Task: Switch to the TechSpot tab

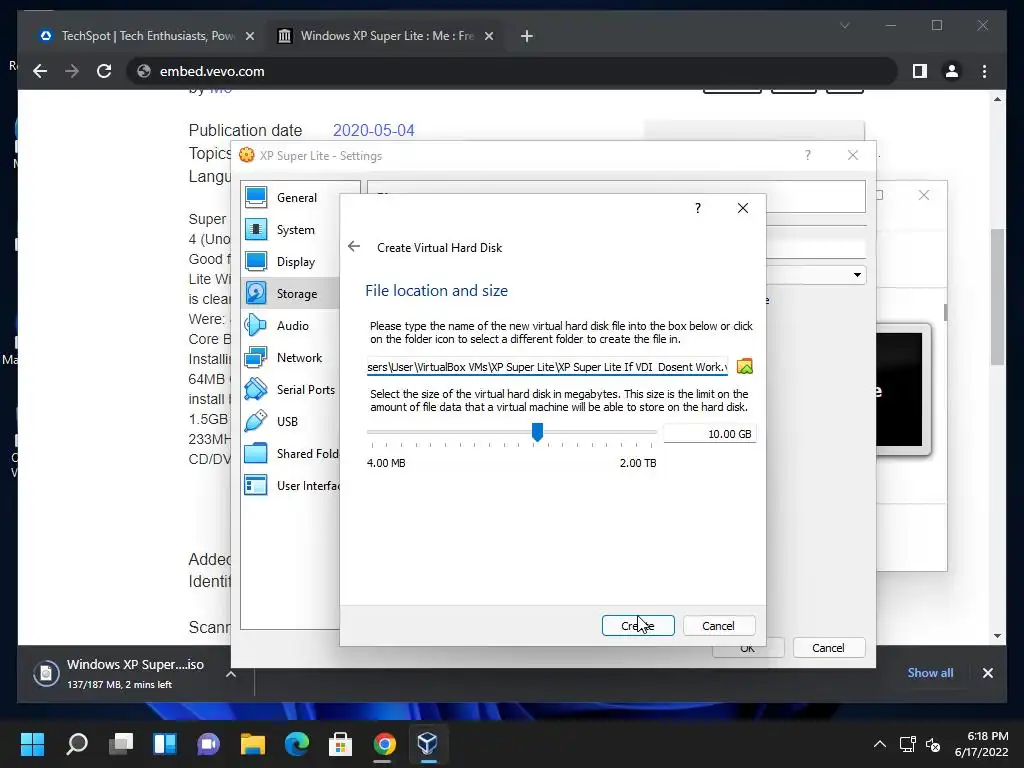Action: [147, 36]
